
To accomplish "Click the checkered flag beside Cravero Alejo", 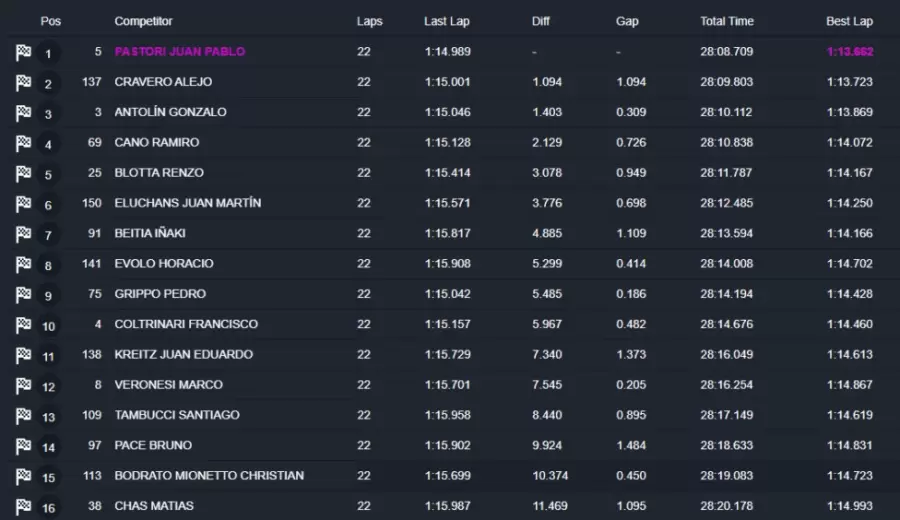I will tap(23, 83).
